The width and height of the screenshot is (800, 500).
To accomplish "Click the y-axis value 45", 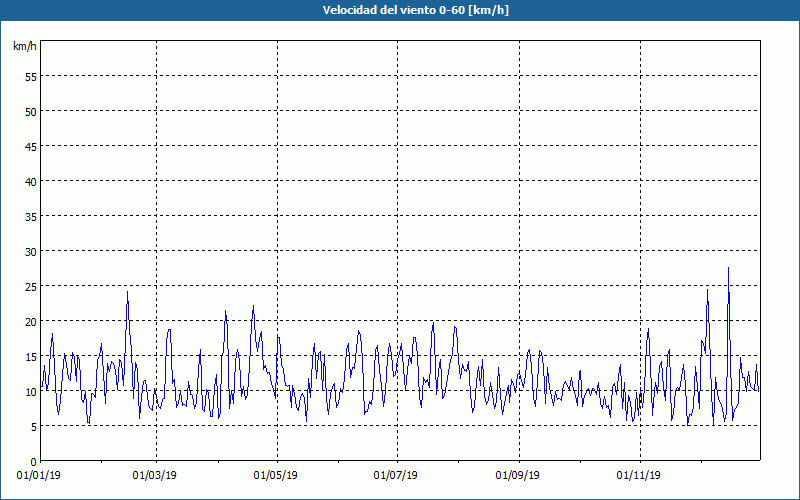I will [x=31, y=146].
